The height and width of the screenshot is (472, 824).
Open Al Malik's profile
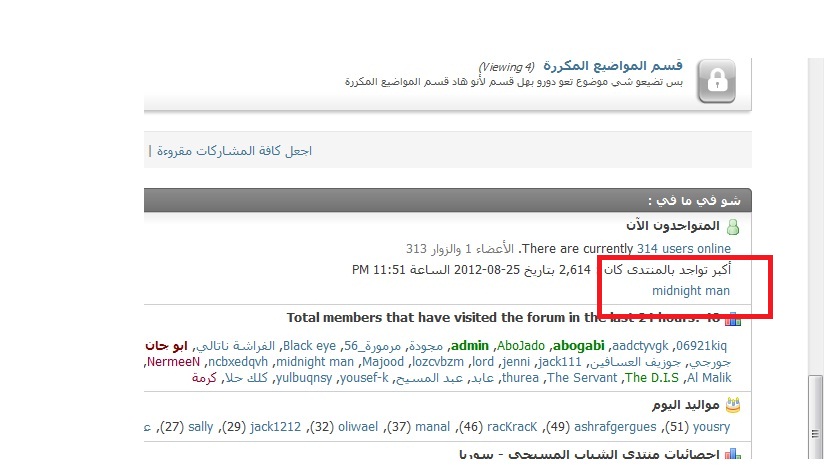point(709,378)
